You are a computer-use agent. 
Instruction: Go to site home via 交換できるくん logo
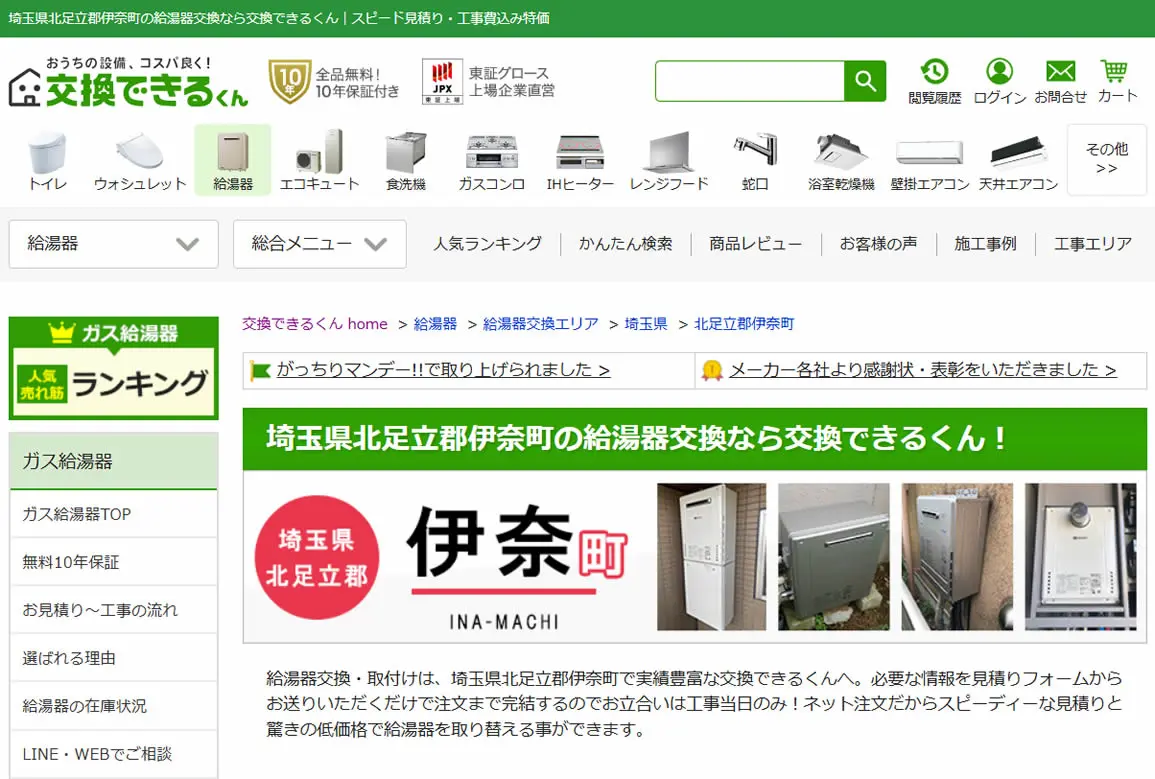pyautogui.click(x=128, y=82)
